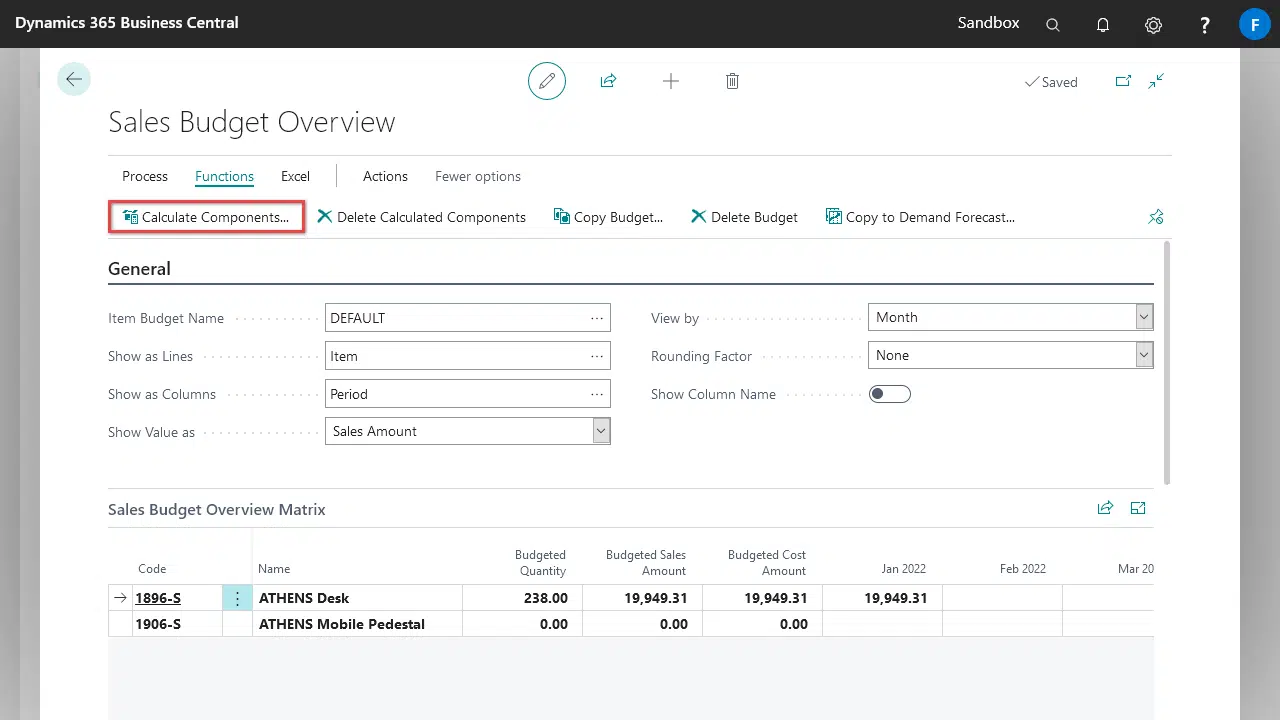Open the Excel menu
This screenshot has height=720, width=1280.
[295, 176]
